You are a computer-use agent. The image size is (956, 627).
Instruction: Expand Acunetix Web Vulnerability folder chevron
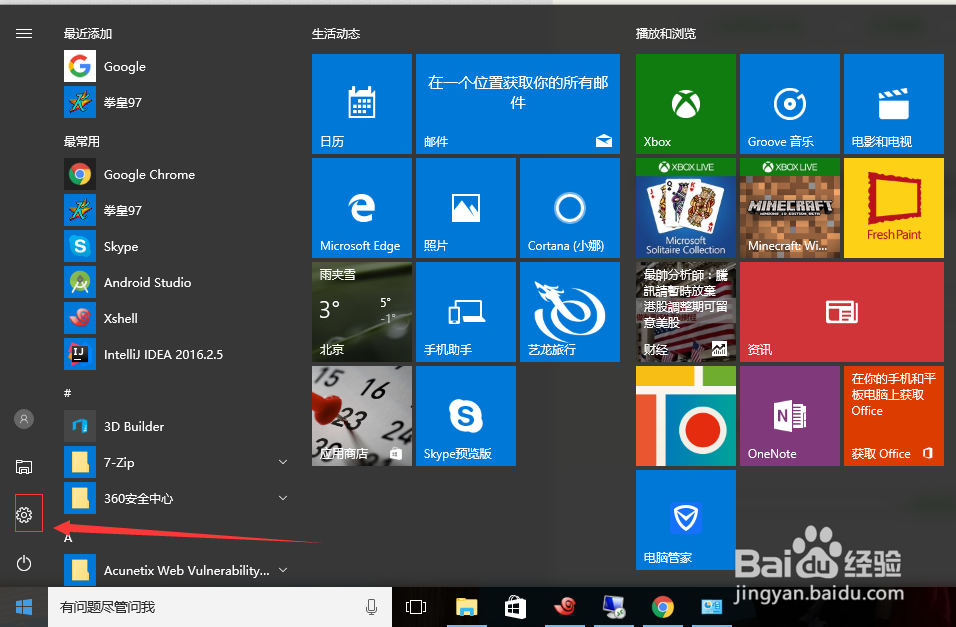click(x=283, y=570)
